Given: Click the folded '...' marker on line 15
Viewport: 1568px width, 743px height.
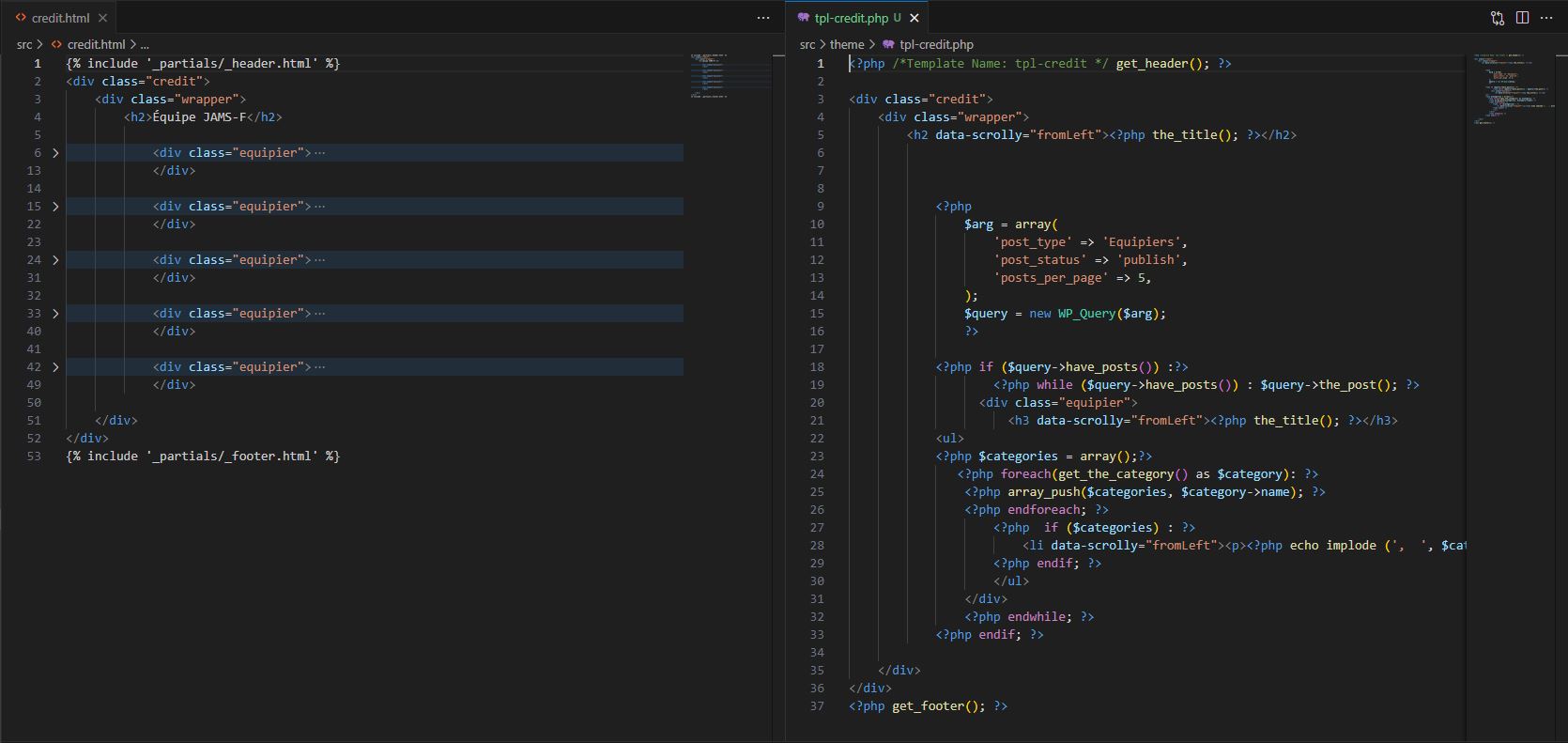Looking at the screenshot, I should [320, 206].
